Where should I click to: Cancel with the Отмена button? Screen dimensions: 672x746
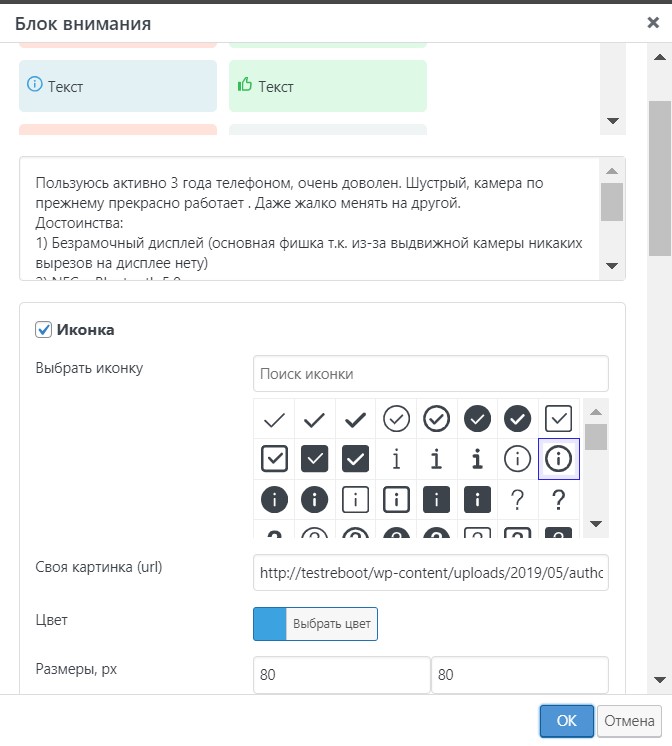629,721
